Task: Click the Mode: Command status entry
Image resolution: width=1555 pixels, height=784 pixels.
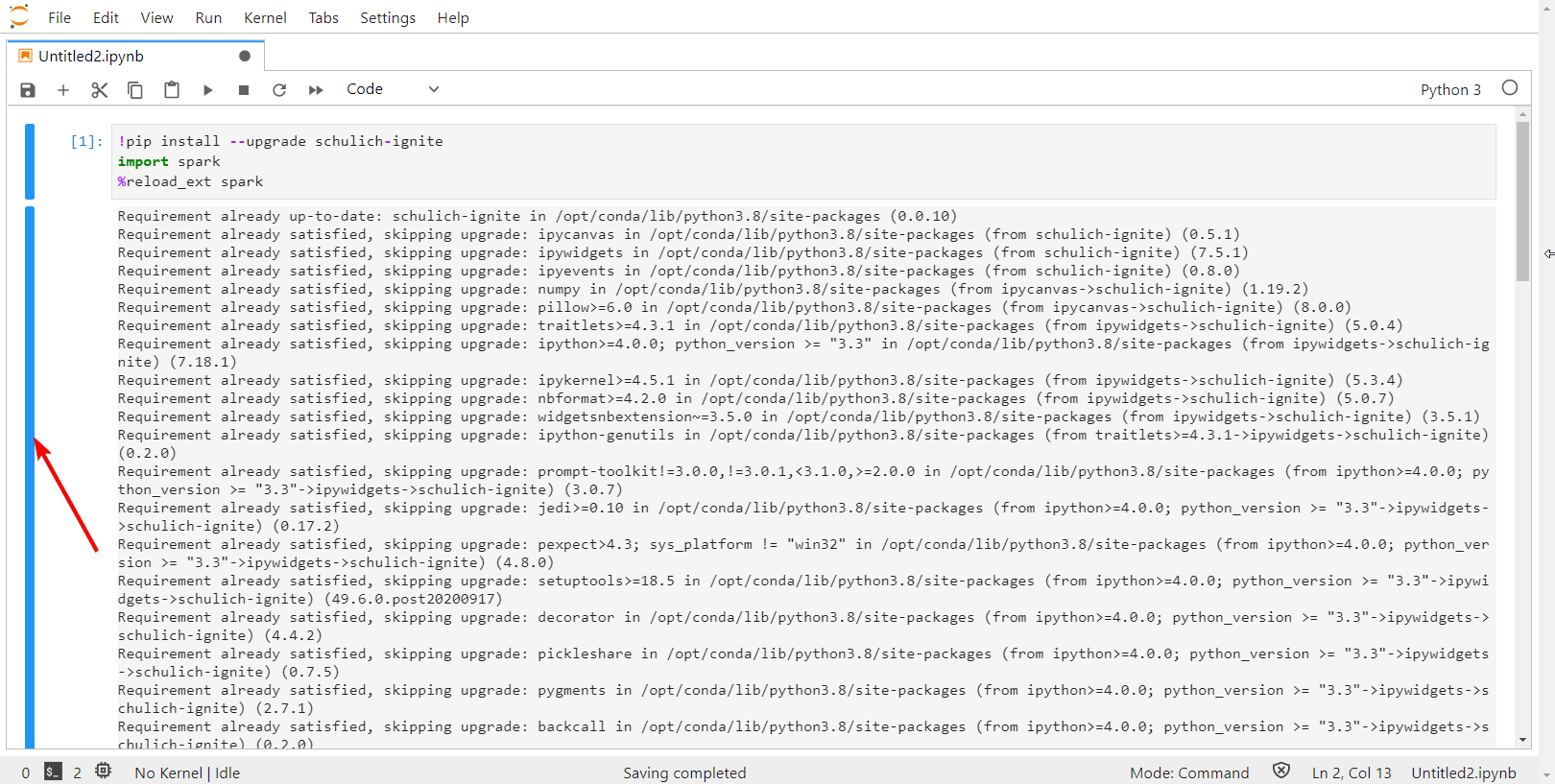Action: point(1189,772)
